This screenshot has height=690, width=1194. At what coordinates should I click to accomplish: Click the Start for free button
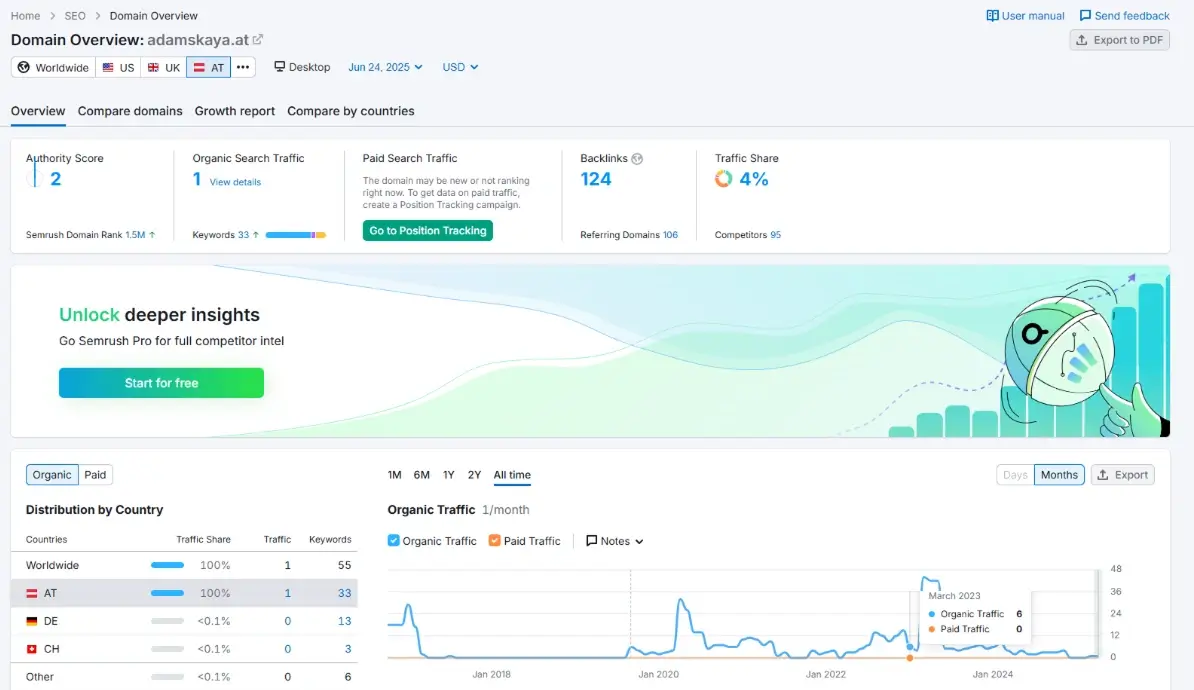[161, 383]
